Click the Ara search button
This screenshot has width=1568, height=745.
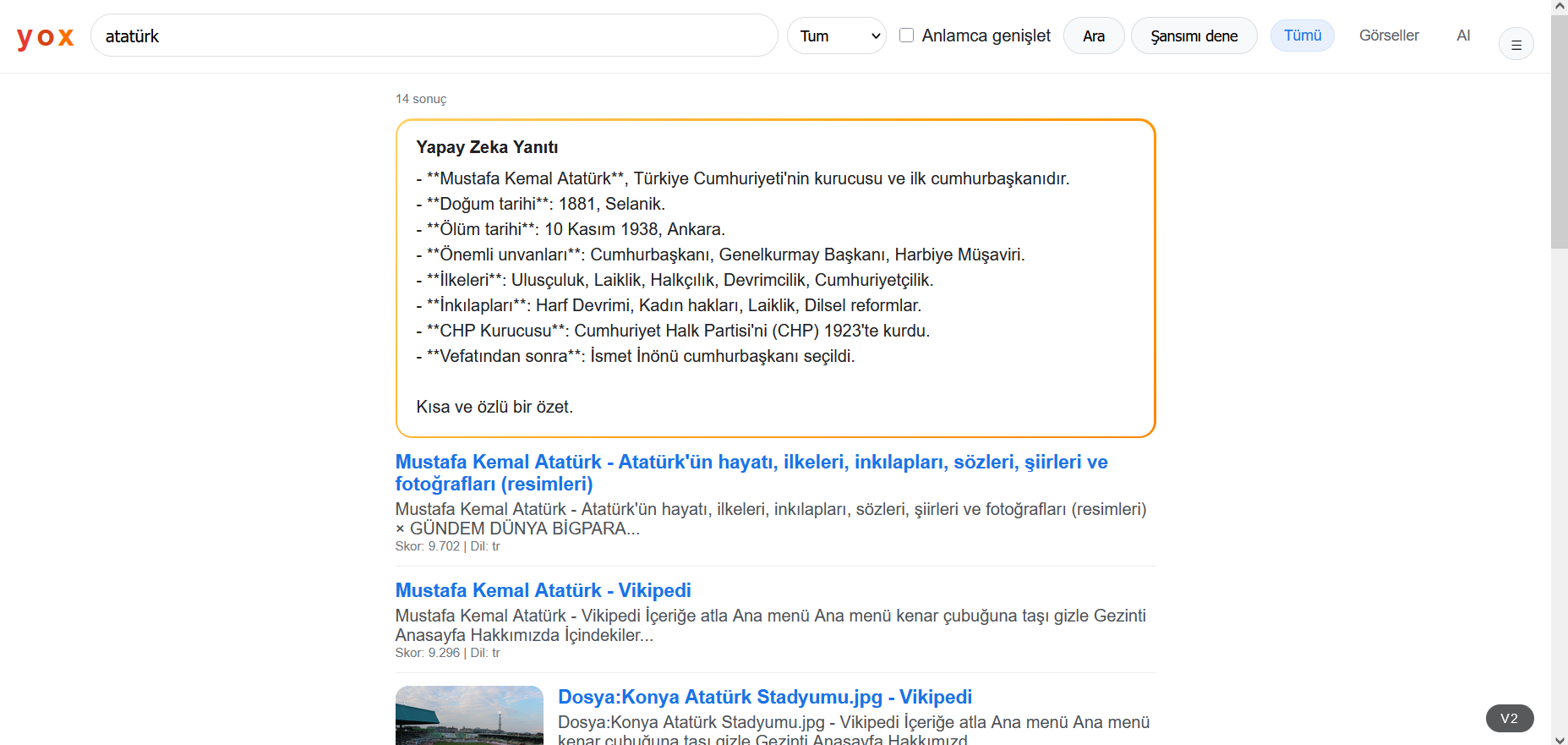point(1094,36)
